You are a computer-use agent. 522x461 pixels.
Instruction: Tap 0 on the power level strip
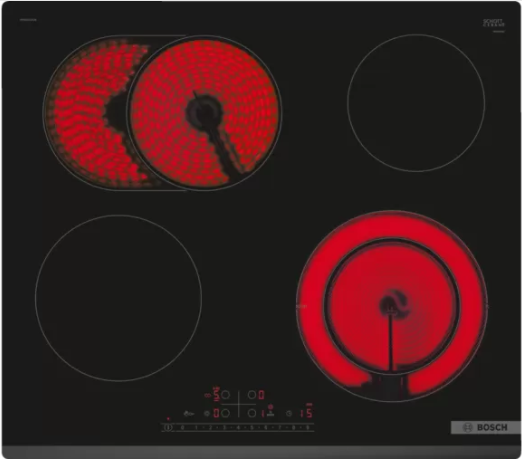coord(182,427)
